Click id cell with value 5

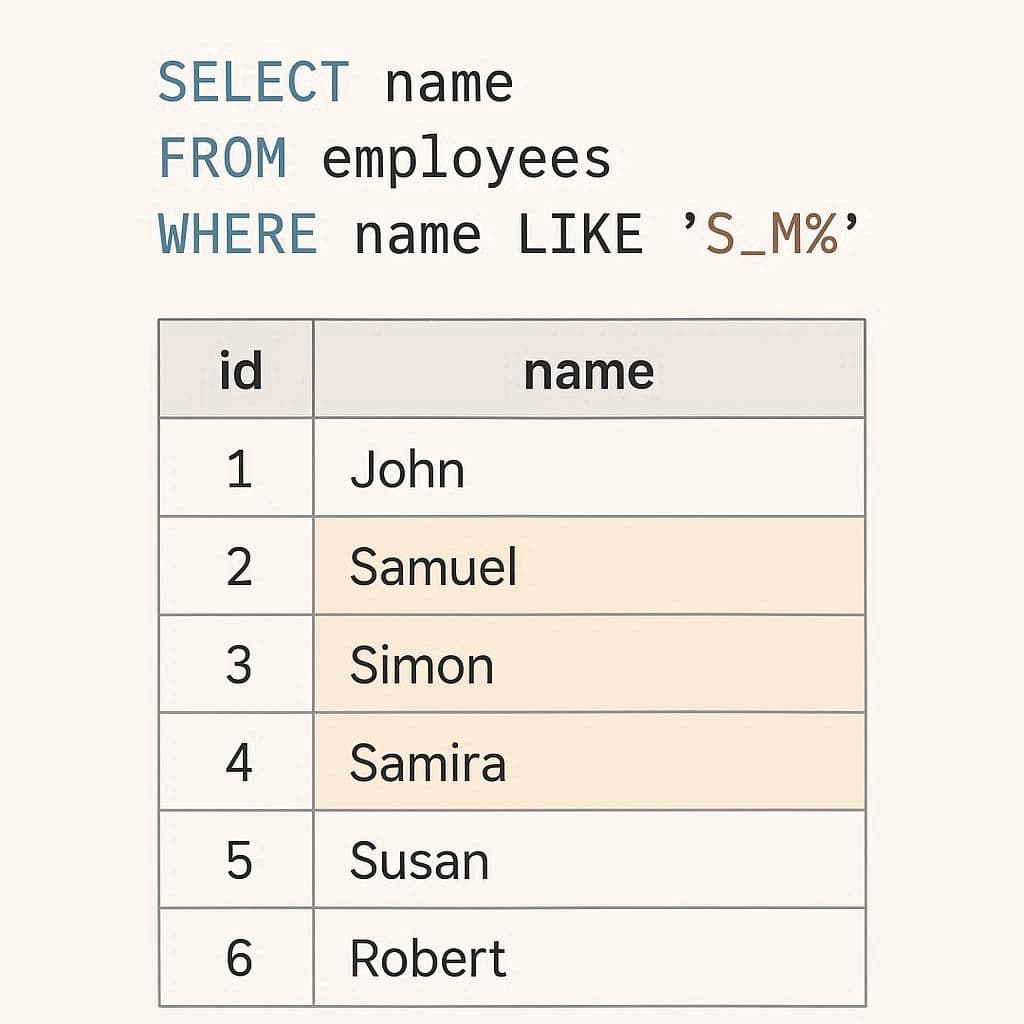(x=236, y=859)
